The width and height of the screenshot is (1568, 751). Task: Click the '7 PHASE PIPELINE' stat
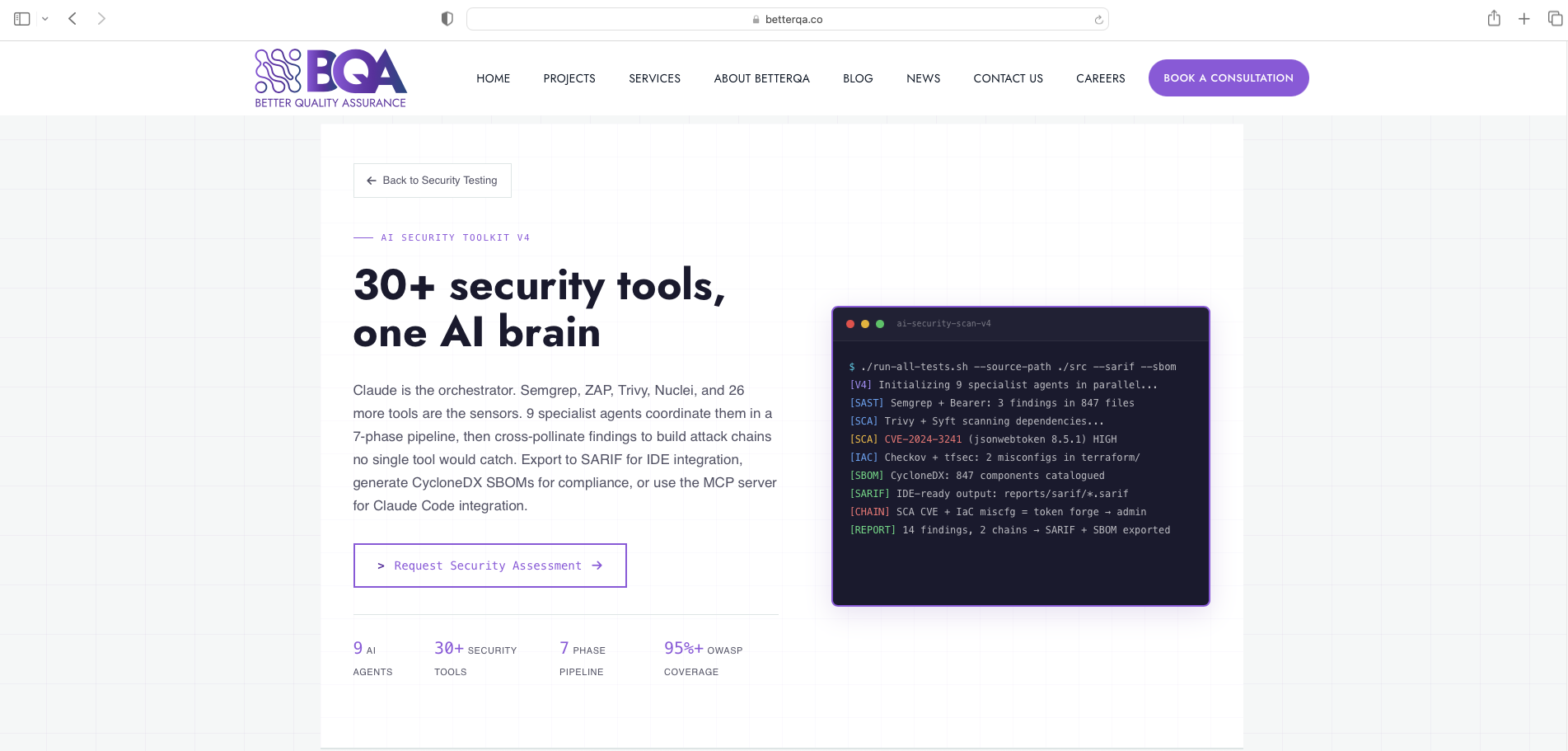[583, 659]
